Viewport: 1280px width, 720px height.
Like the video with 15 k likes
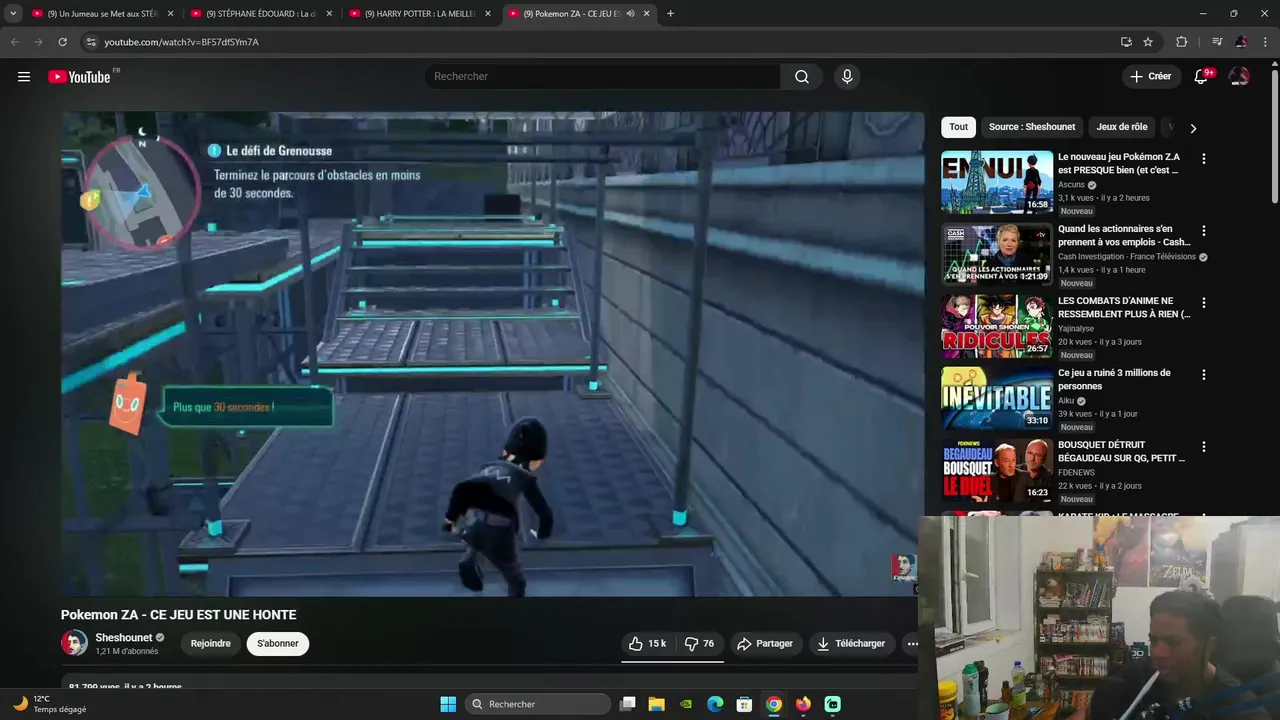pos(647,644)
